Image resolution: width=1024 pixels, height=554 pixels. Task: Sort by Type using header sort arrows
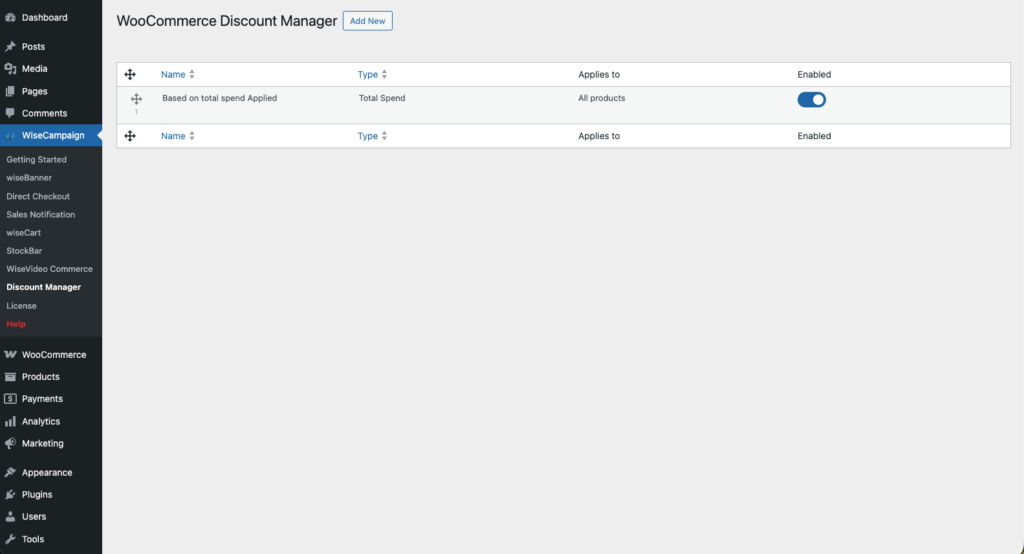coord(384,74)
